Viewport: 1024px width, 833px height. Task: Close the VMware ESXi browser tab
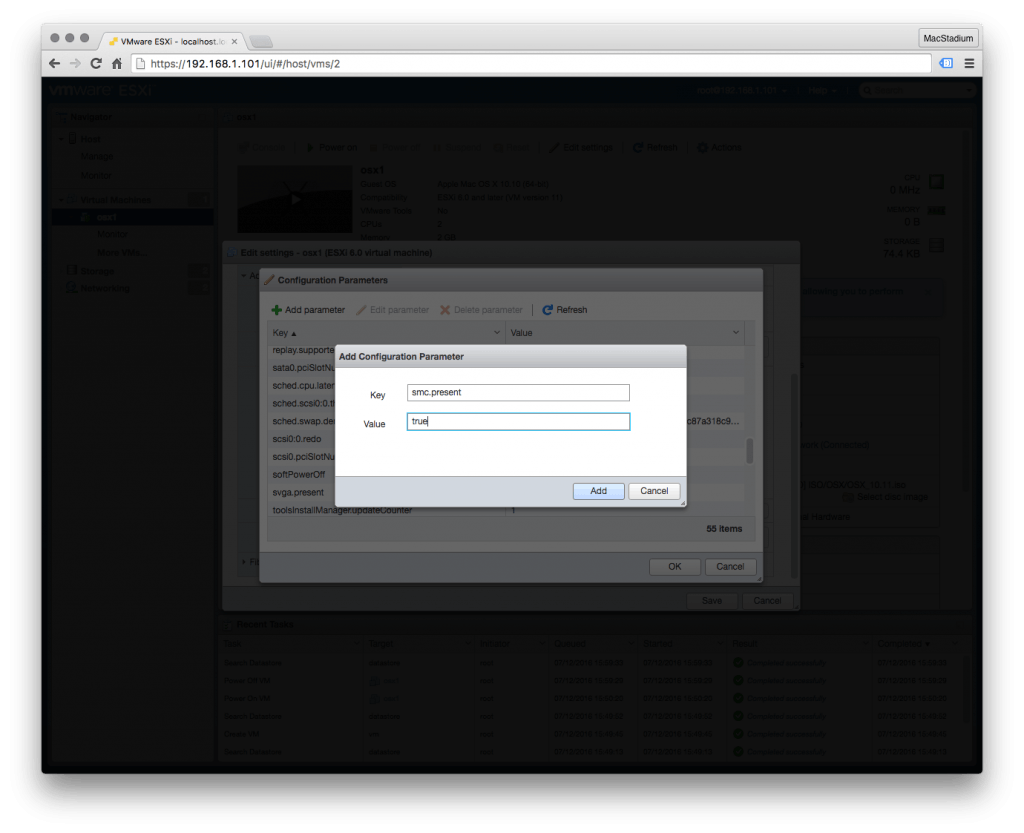point(234,41)
